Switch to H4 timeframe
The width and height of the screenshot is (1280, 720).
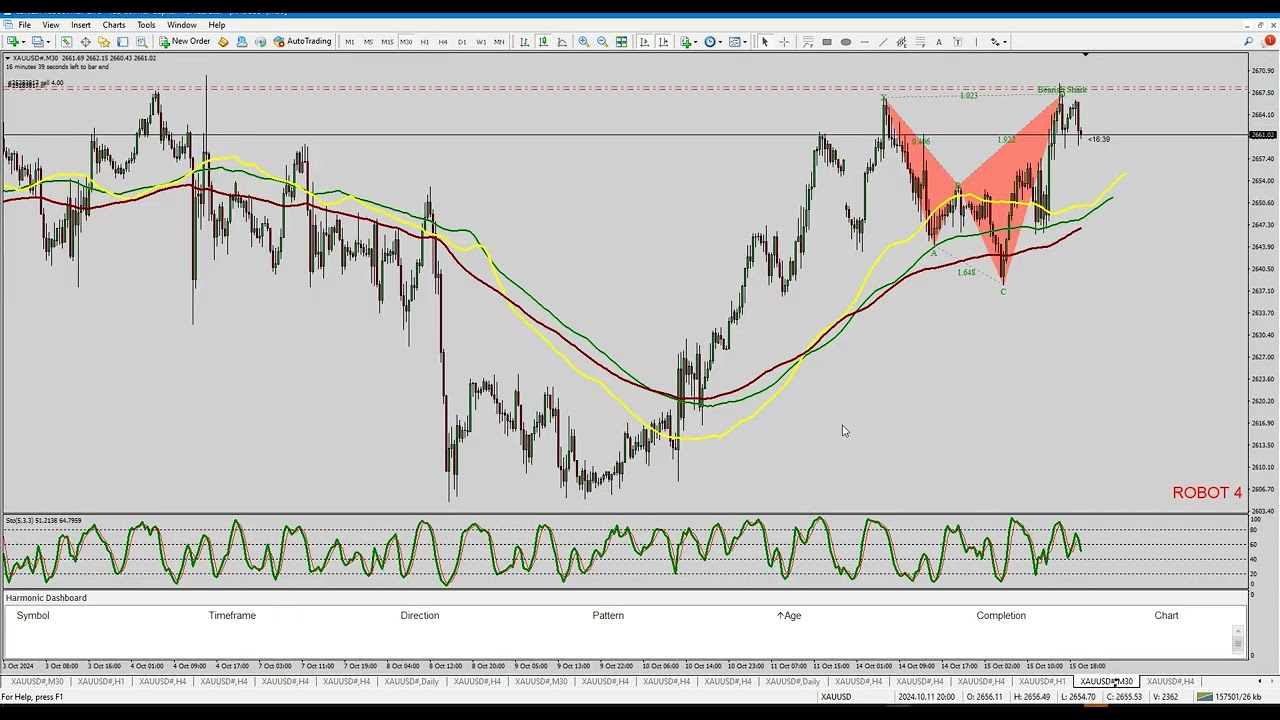point(443,42)
